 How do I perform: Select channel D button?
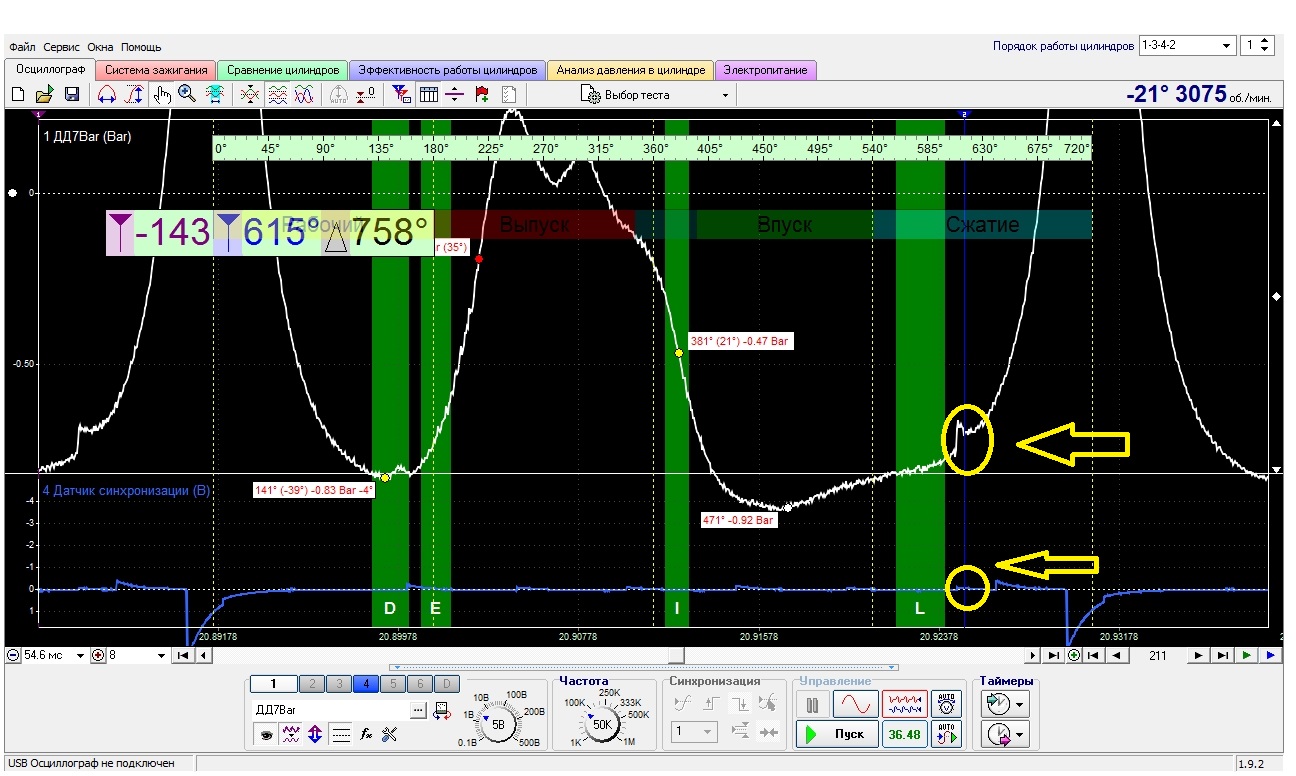pyautogui.click(x=447, y=685)
